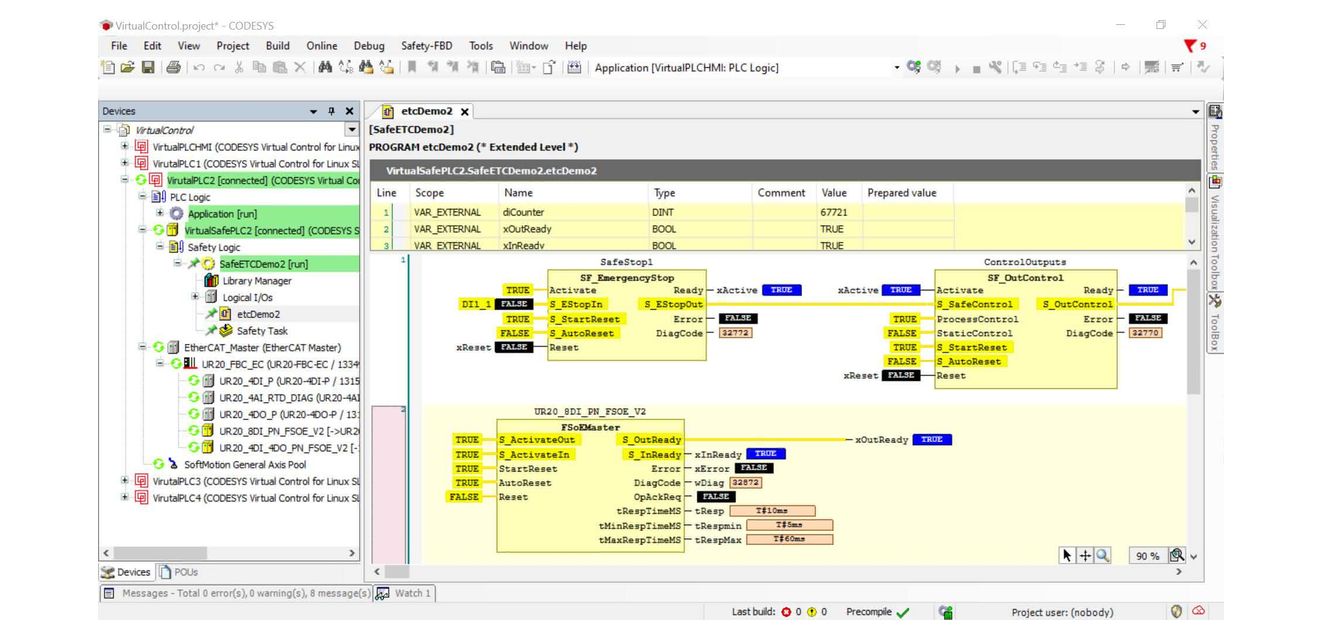This screenshot has height=636, width=1320.
Task: Expand the VirtualPLC3 device node
Action: point(125,481)
